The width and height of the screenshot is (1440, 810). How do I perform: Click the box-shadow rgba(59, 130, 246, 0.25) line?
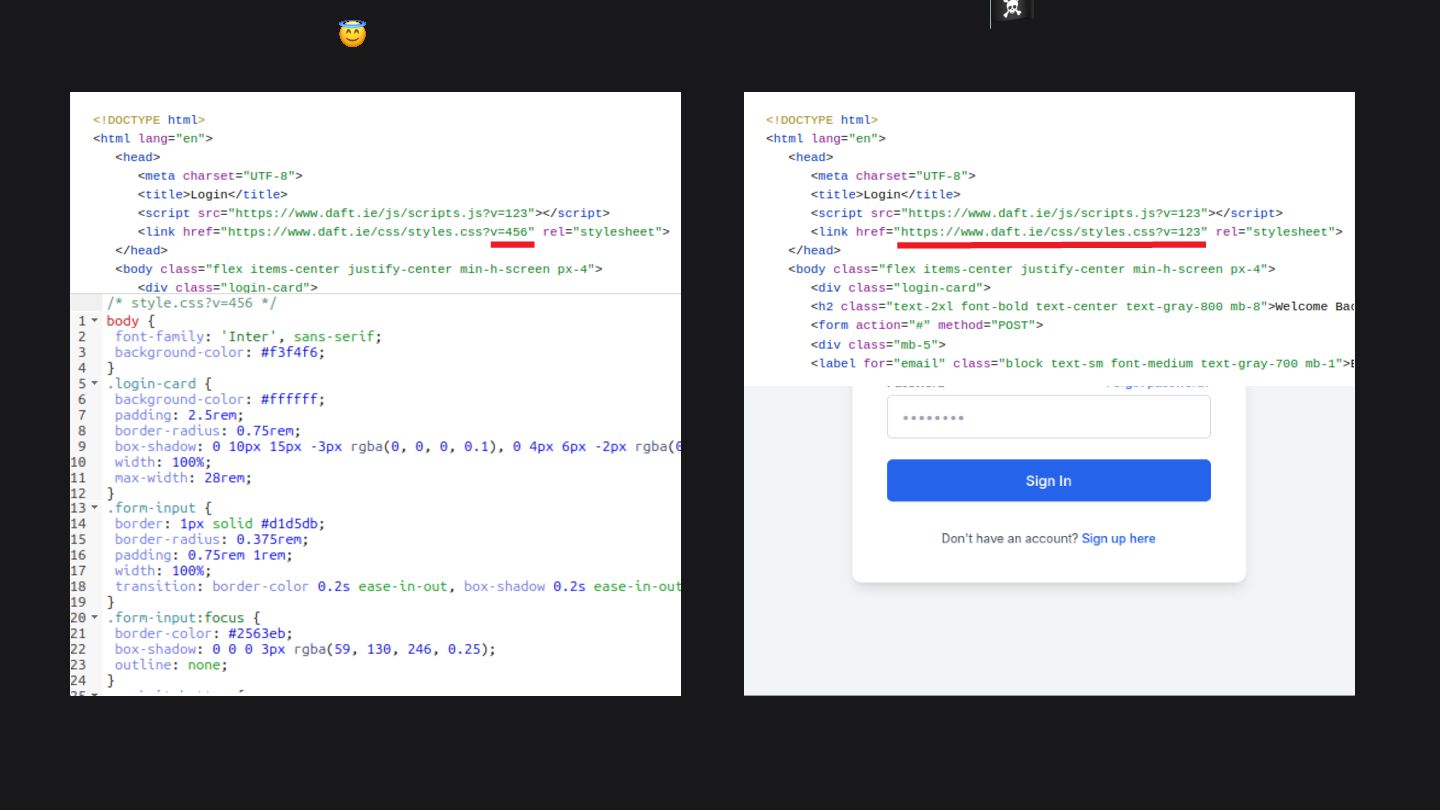[x=305, y=648]
